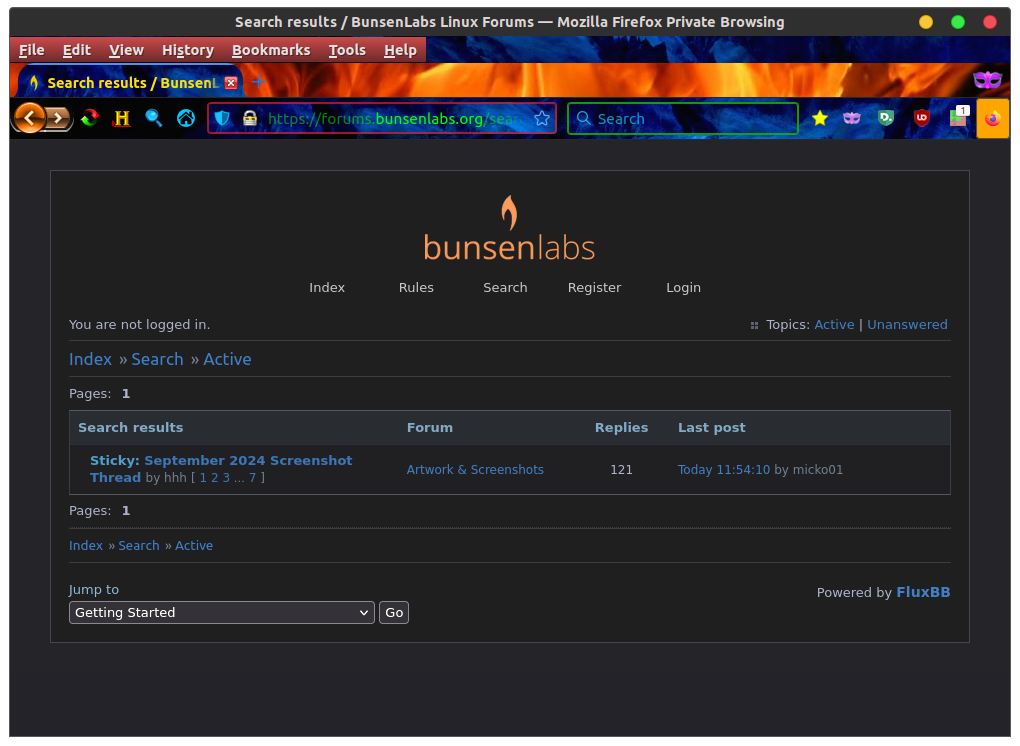Maximize the window with the green button
This screenshot has height=746, width=1020.
coord(958,22)
